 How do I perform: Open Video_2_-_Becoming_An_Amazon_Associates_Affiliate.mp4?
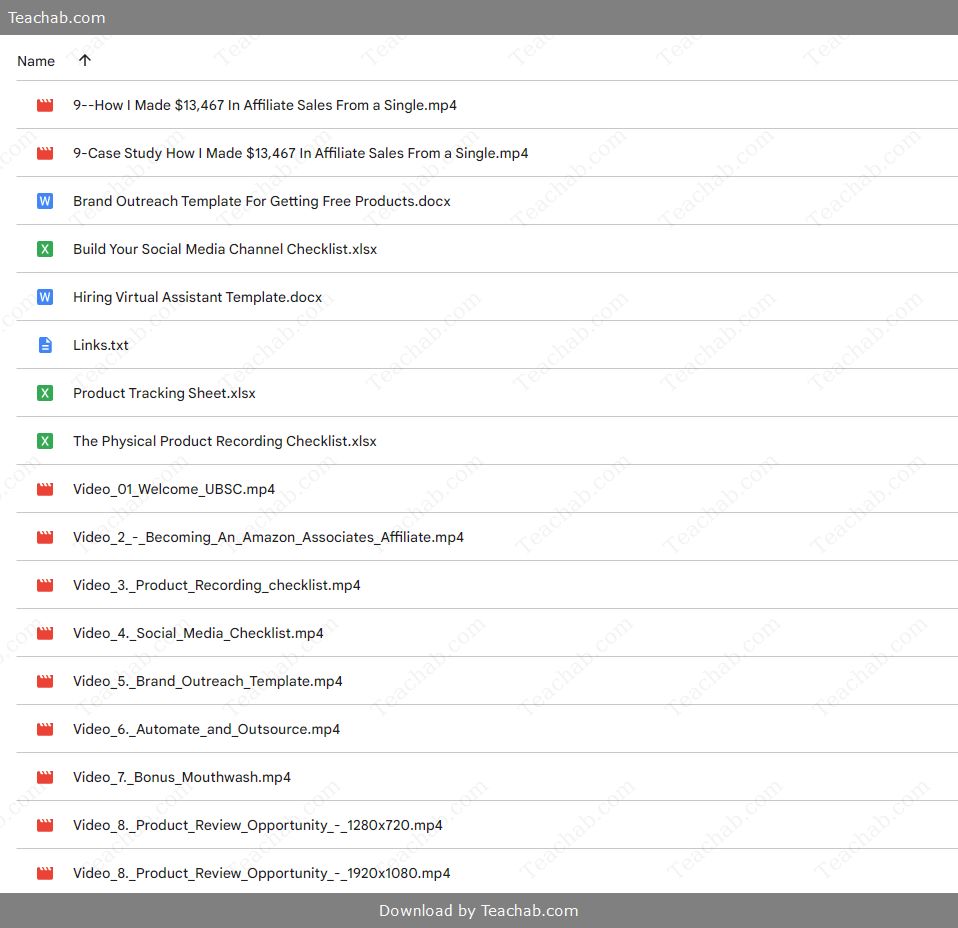(x=268, y=537)
